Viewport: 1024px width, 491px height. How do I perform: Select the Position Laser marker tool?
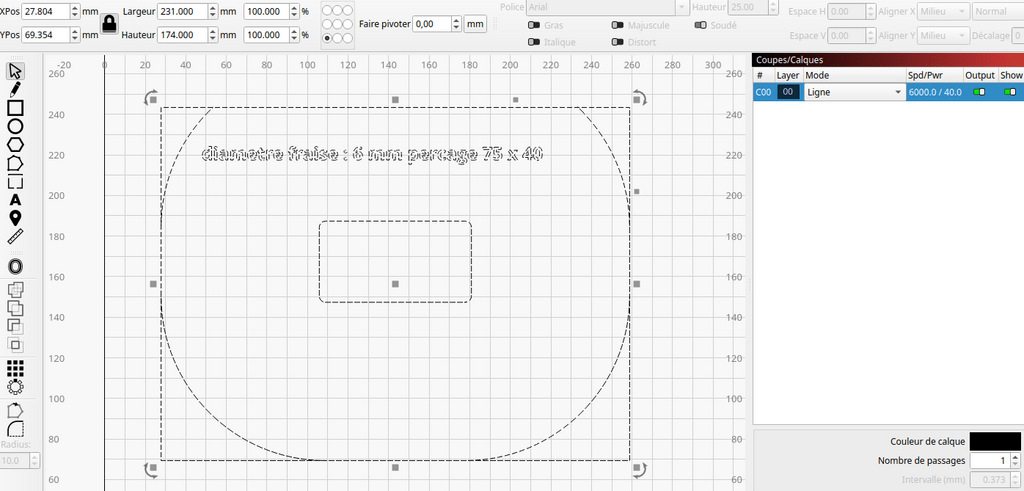coord(16,218)
